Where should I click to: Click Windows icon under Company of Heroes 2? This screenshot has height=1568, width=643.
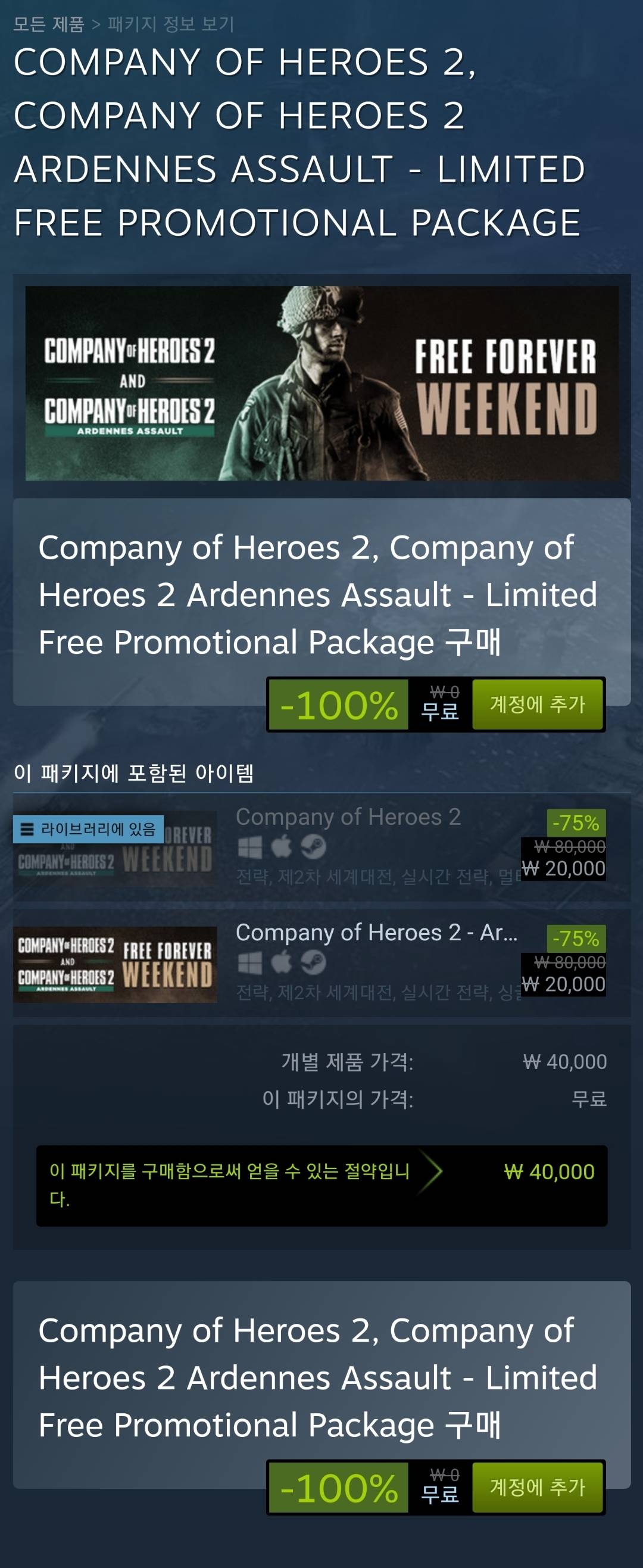pos(249,847)
